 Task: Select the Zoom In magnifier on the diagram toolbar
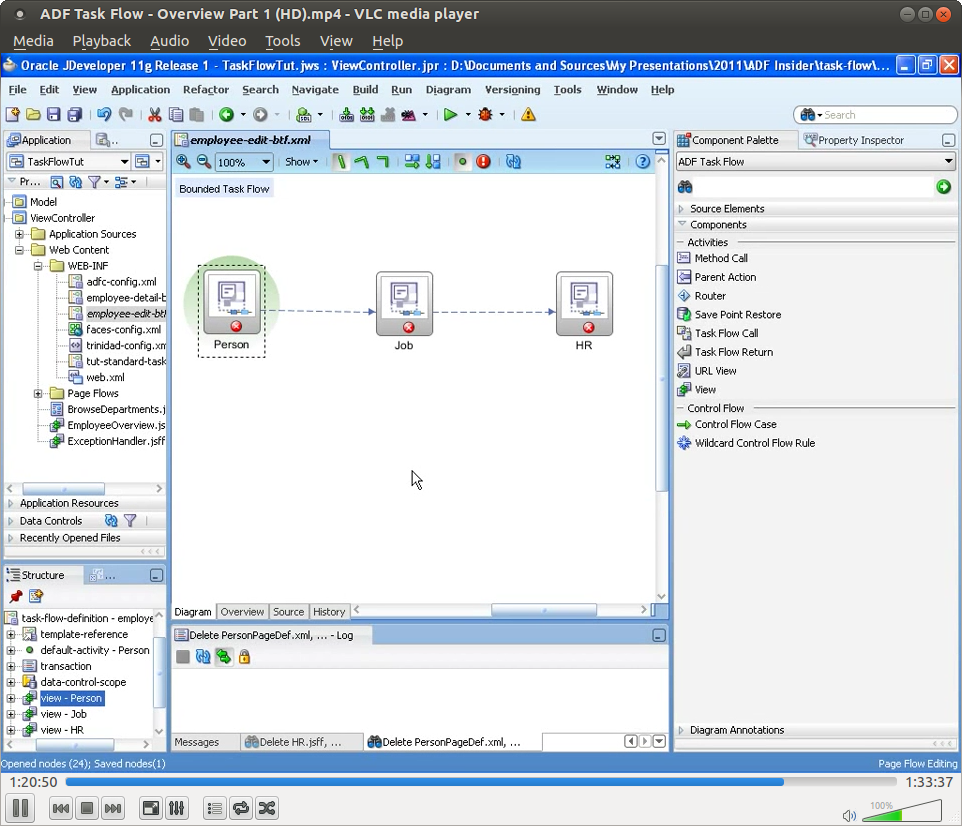(184, 161)
